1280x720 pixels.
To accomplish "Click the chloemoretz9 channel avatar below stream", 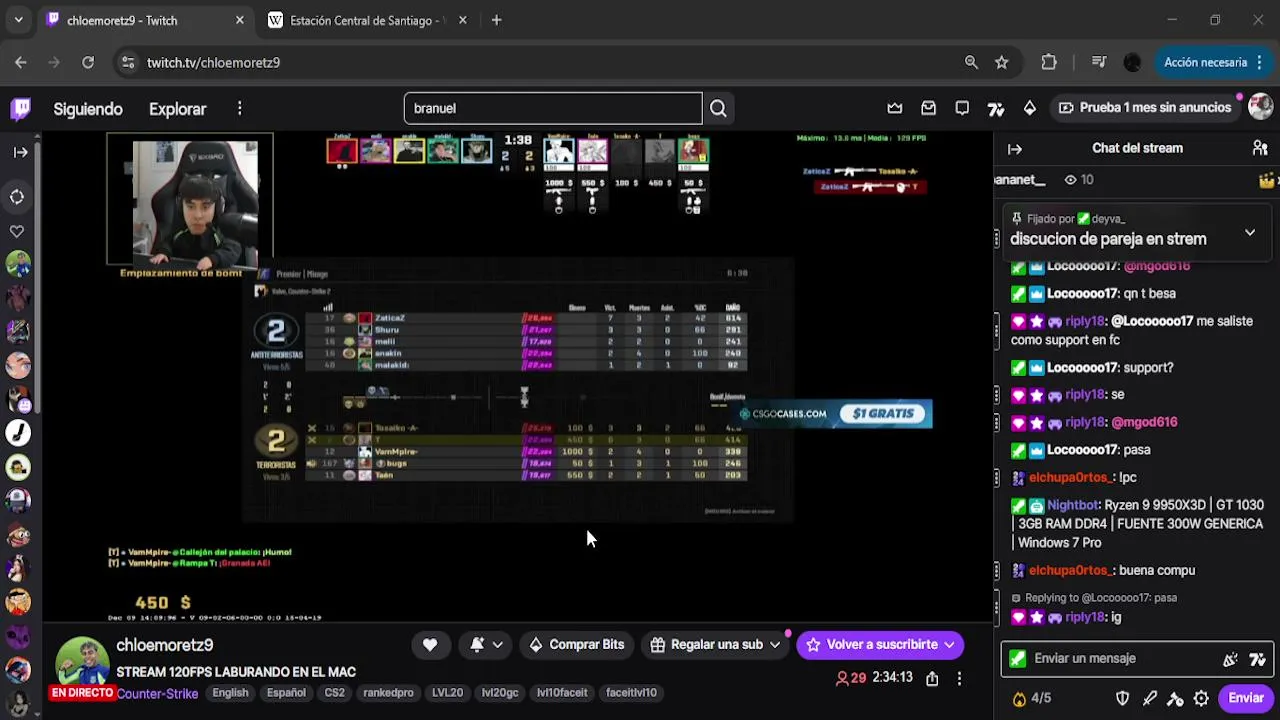I will (x=81, y=662).
